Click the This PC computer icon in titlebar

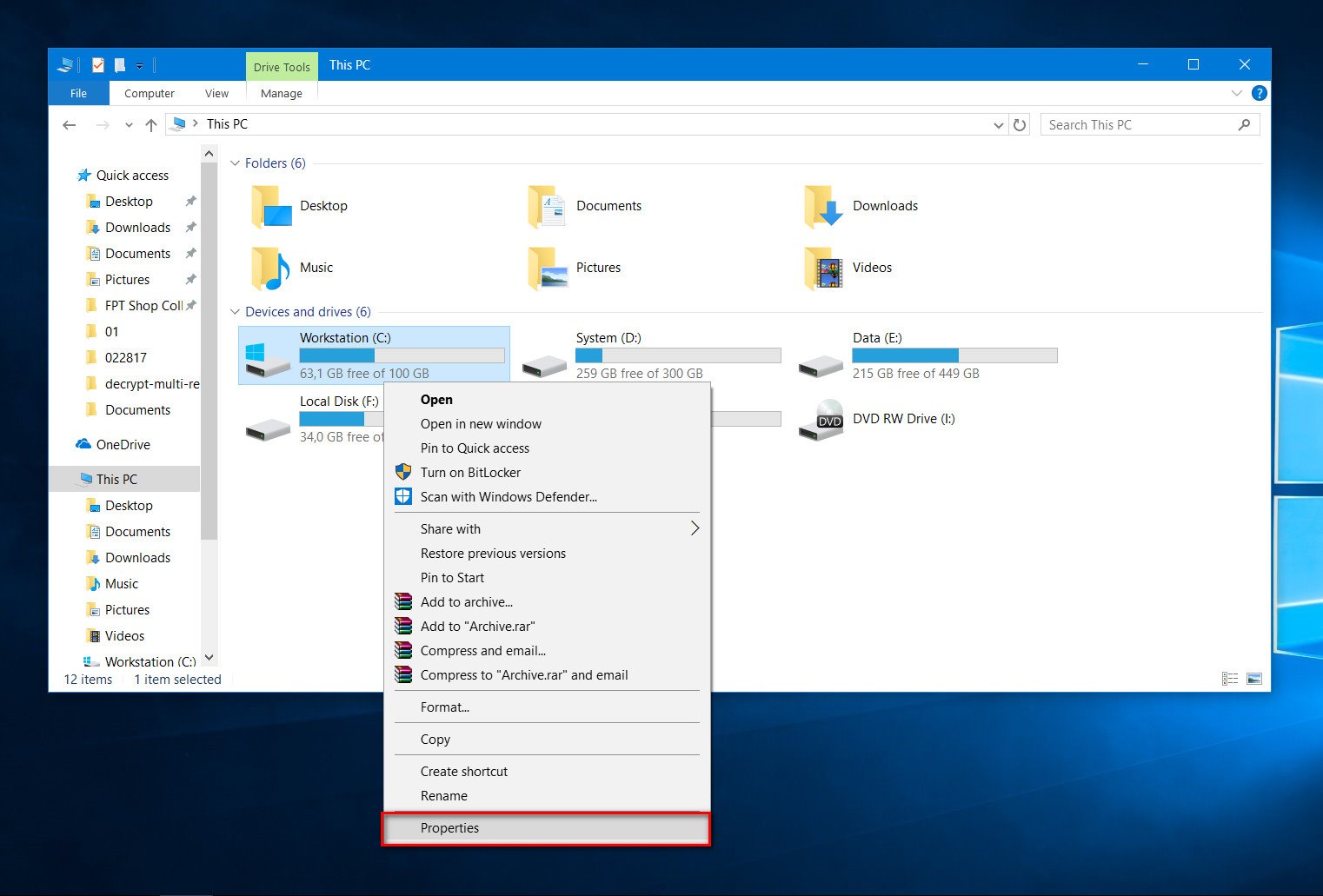(64, 64)
